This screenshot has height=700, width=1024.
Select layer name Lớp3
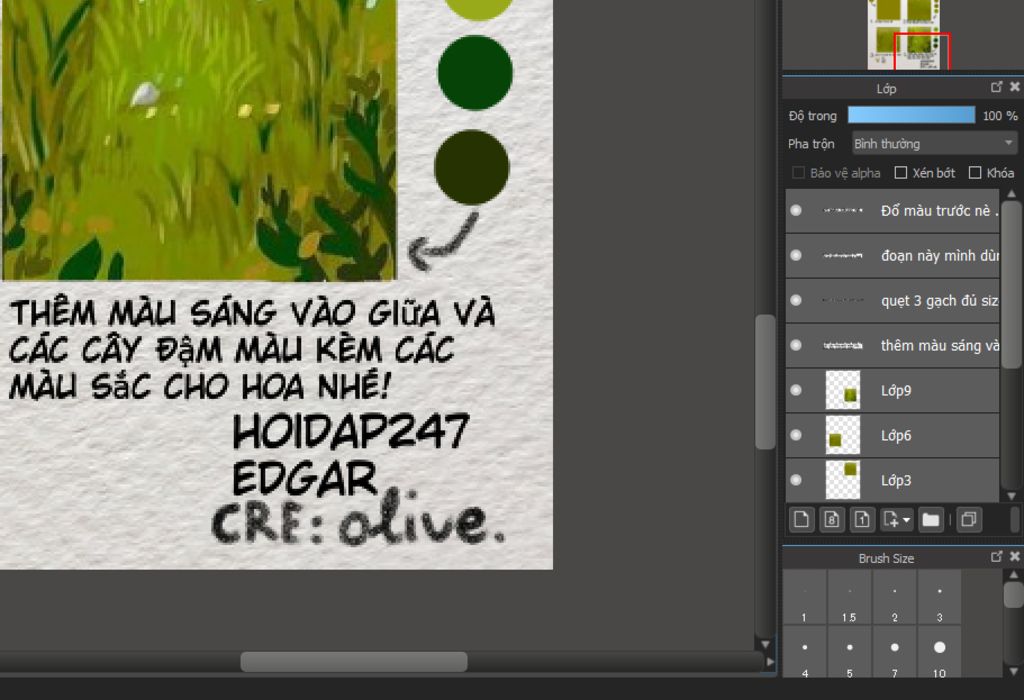tap(896, 481)
